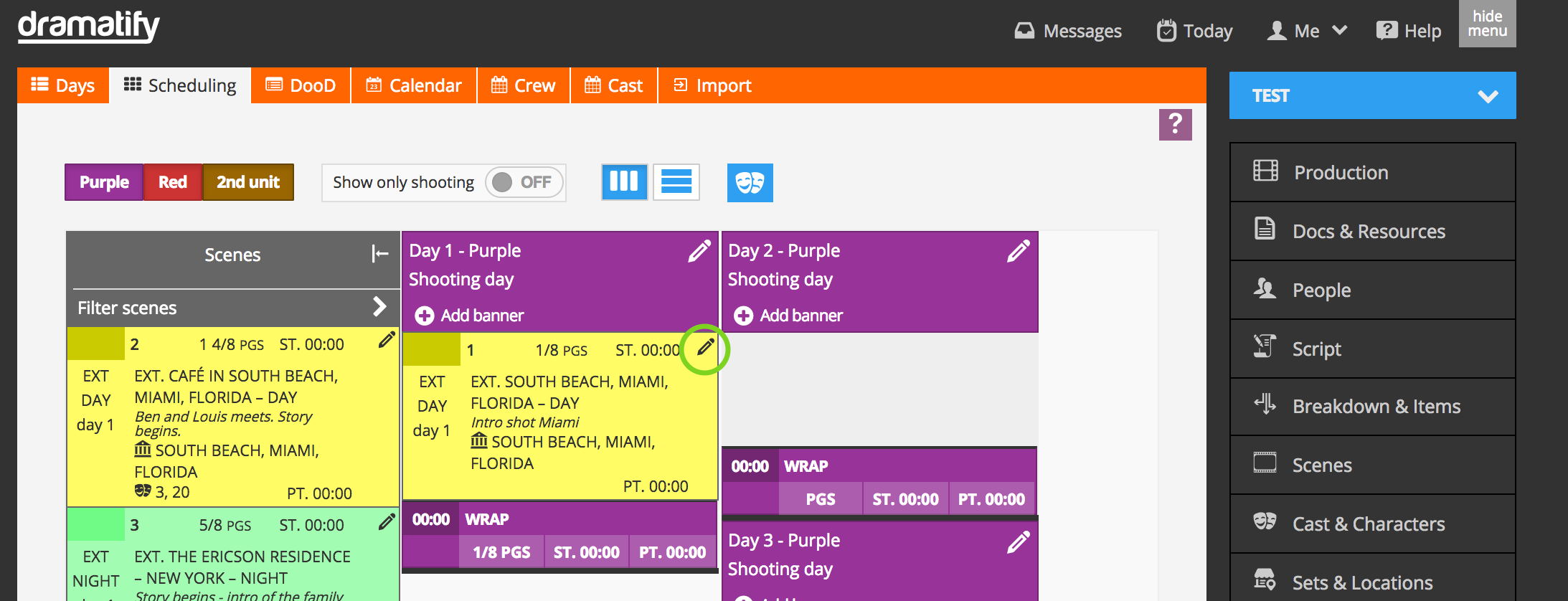Edit scene 1 with circled pencil icon
The width and height of the screenshot is (1568, 601).
pos(705,348)
